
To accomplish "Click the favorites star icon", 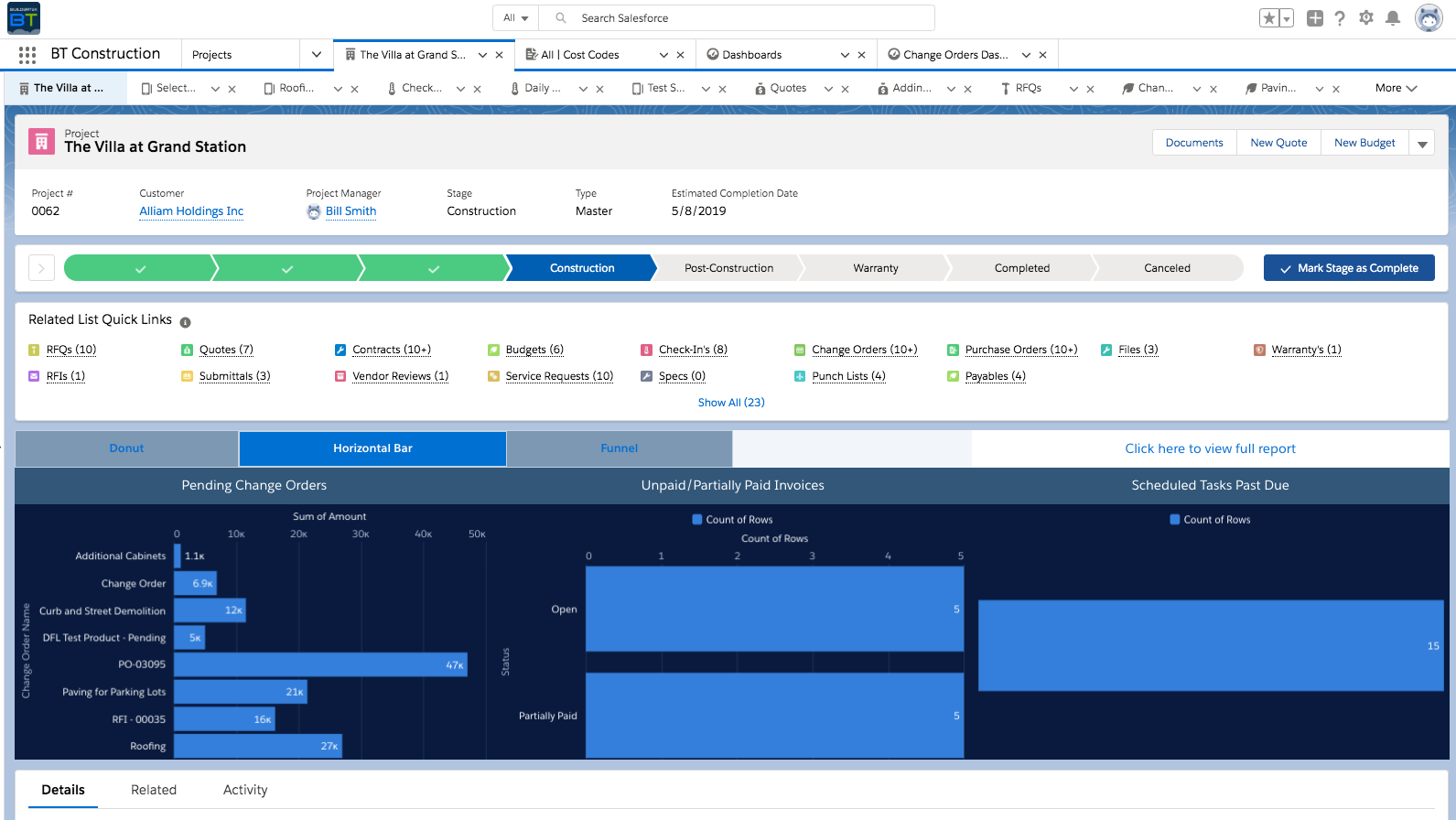I will tap(1268, 18).
